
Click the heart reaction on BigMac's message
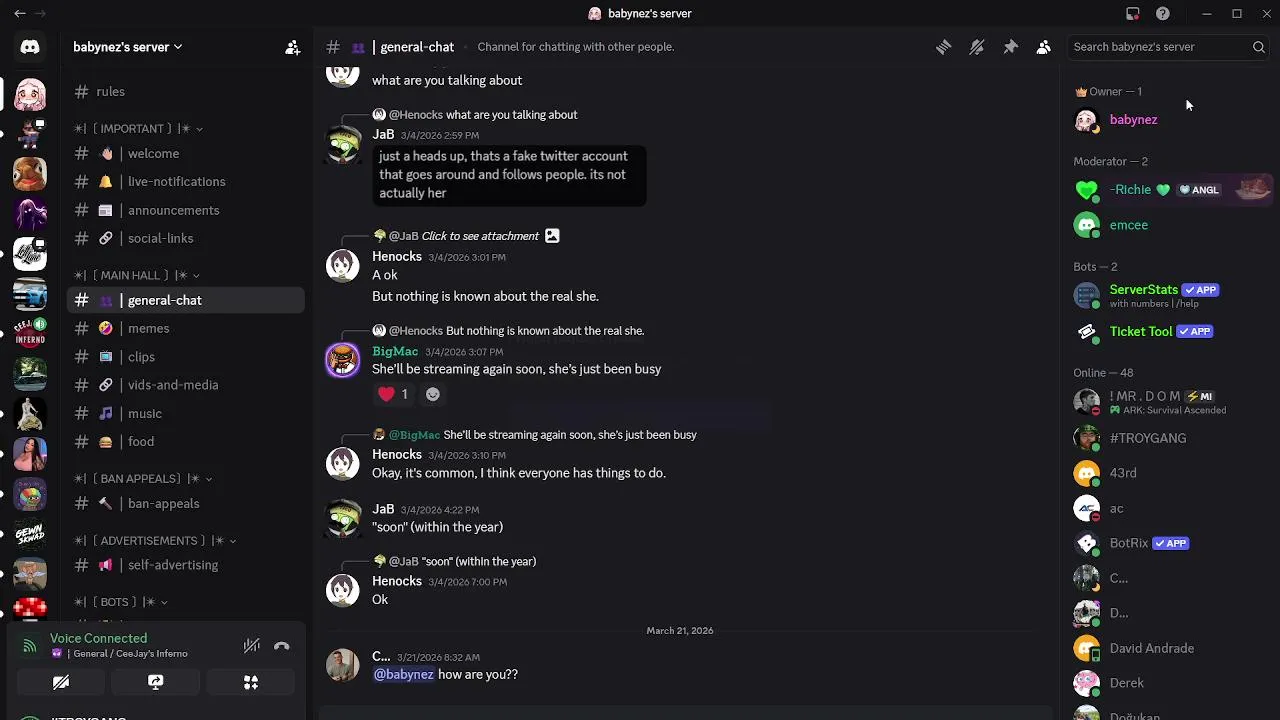coord(393,394)
